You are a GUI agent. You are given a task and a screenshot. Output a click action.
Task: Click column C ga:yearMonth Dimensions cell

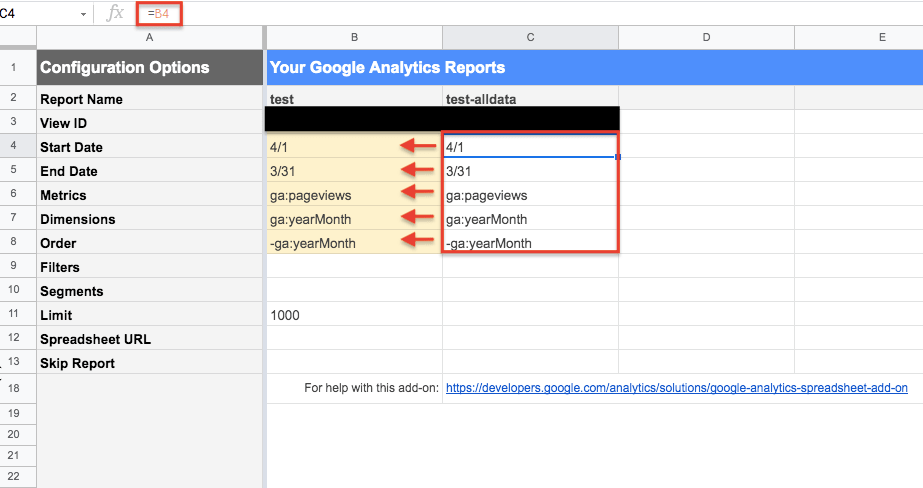[530, 218]
